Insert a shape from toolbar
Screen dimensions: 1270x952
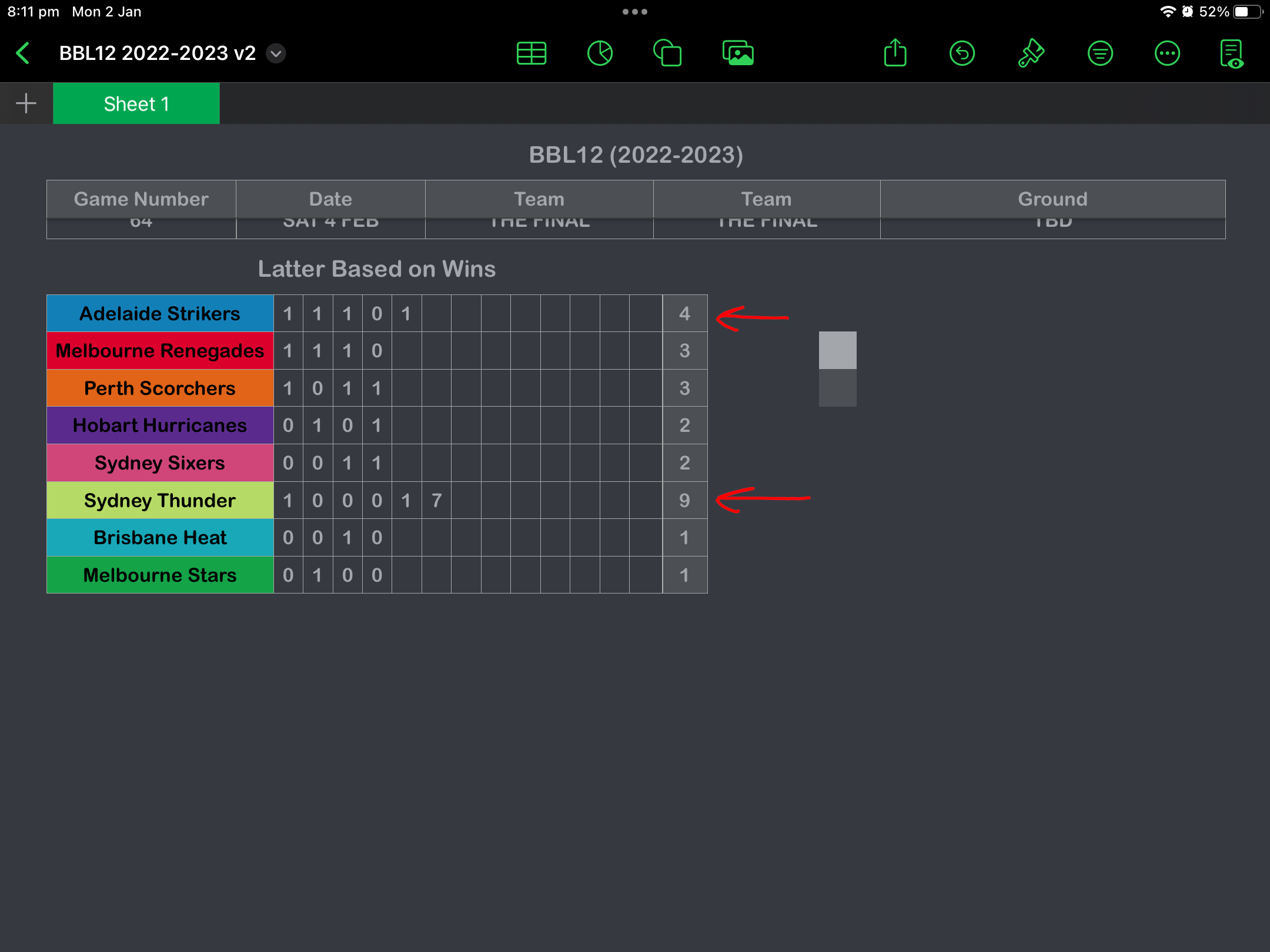[668, 53]
